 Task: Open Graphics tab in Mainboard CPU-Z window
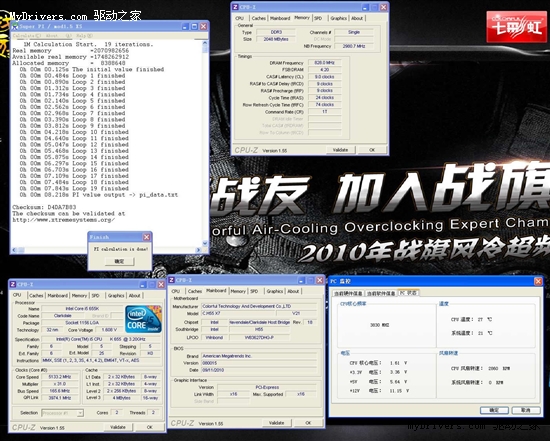pyautogui.click(x=275, y=291)
